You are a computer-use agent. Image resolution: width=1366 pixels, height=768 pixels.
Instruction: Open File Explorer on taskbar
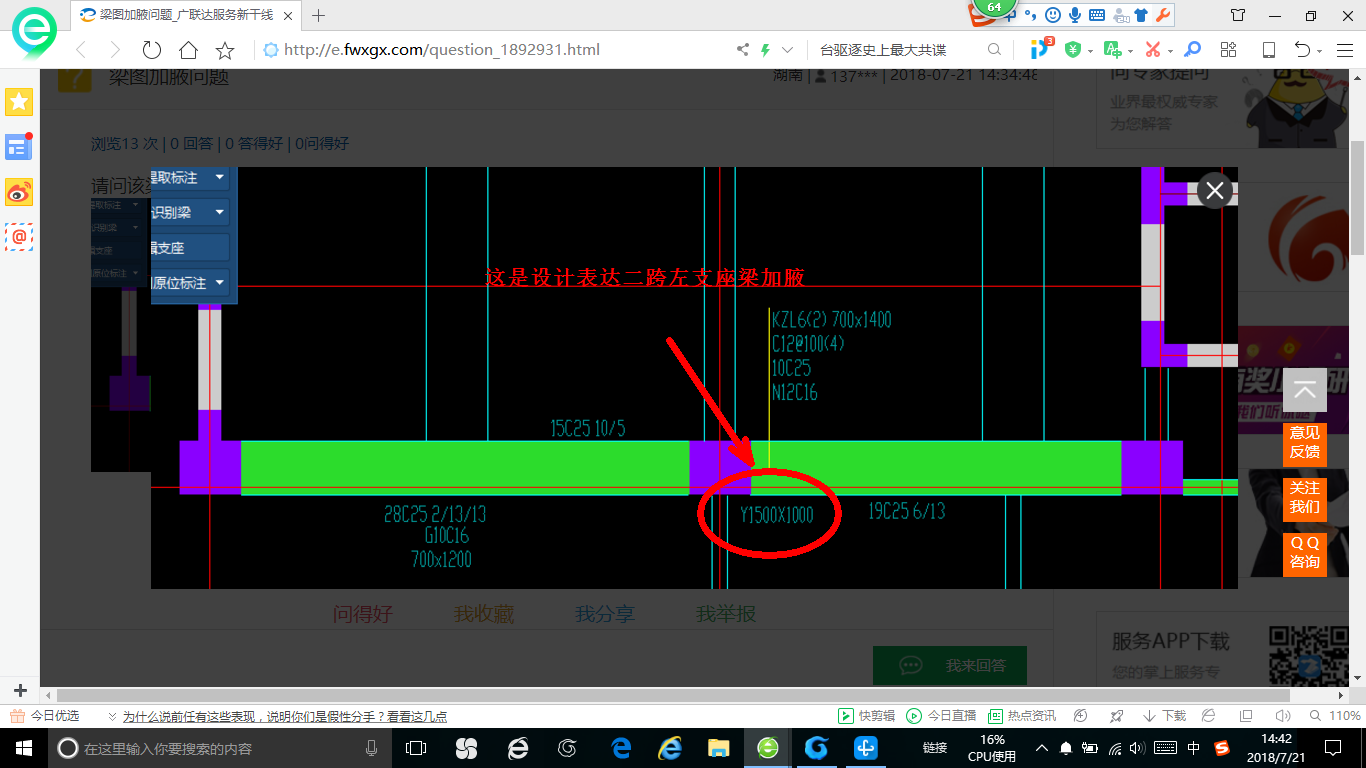click(x=718, y=747)
